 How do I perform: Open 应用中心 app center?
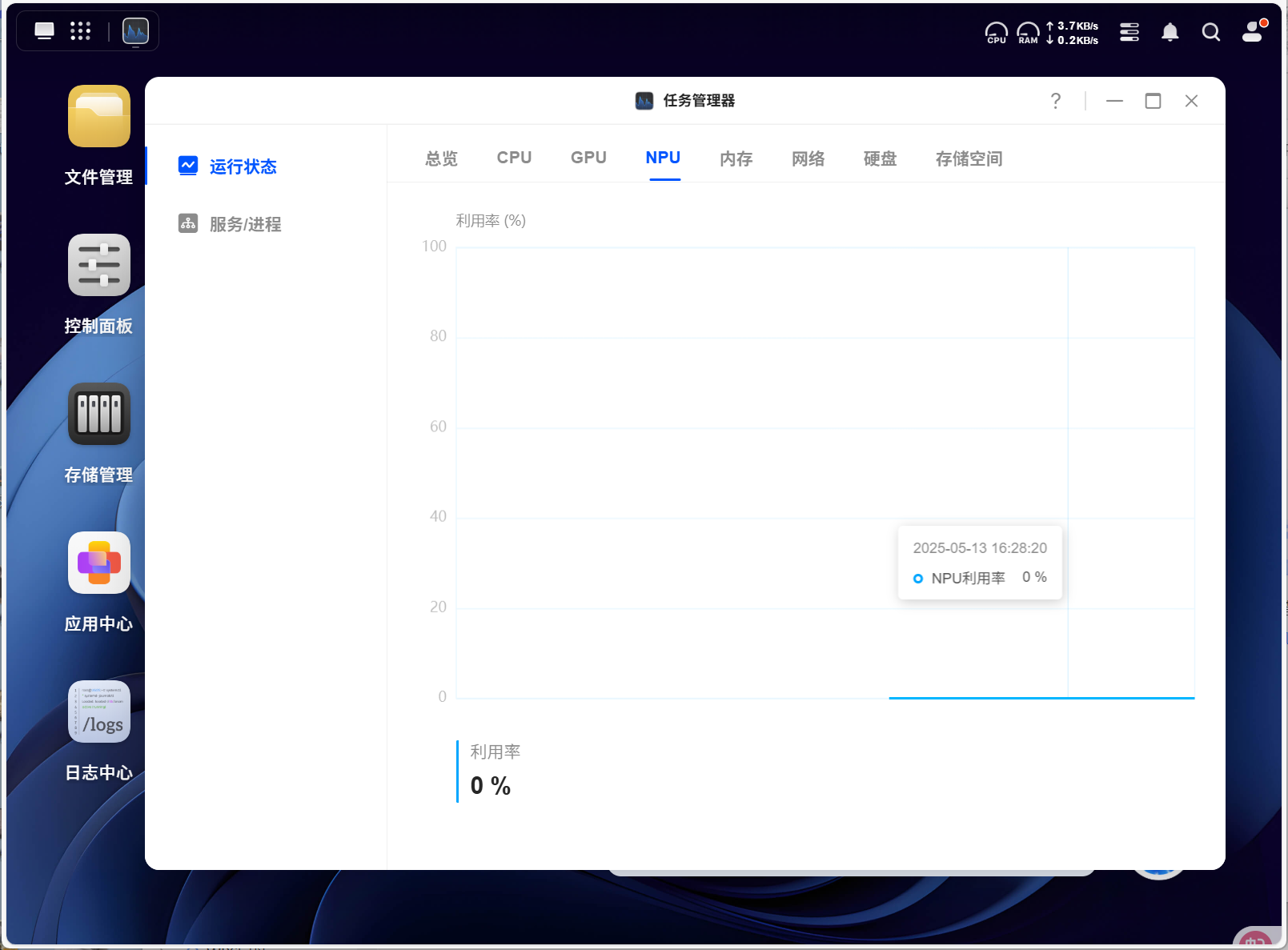[x=99, y=563]
